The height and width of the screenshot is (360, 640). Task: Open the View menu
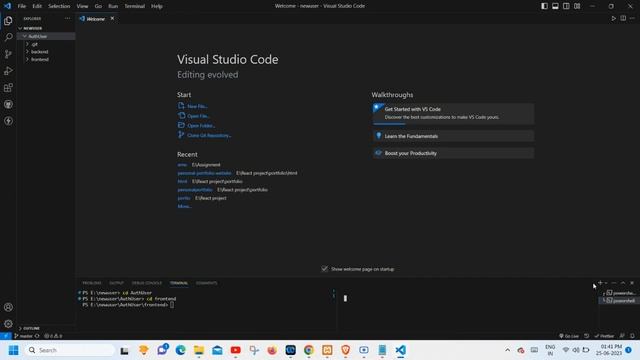[x=82, y=6]
